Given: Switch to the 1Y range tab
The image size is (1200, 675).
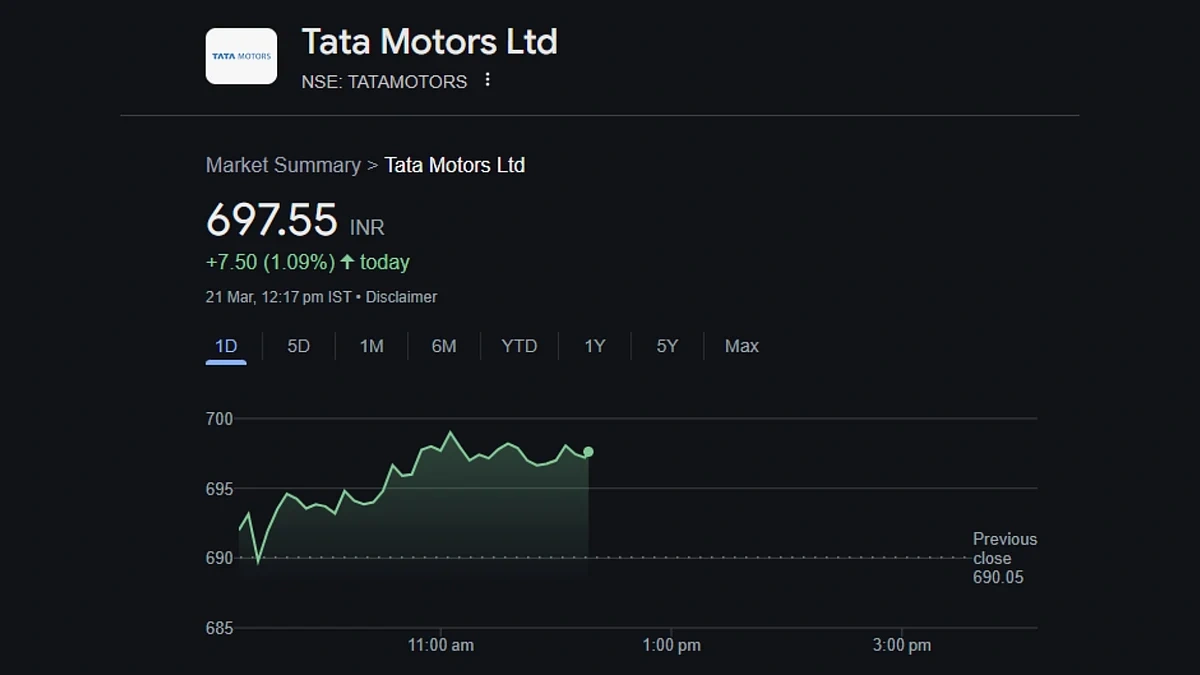Looking at the screenshot, I should coord(595,346).
